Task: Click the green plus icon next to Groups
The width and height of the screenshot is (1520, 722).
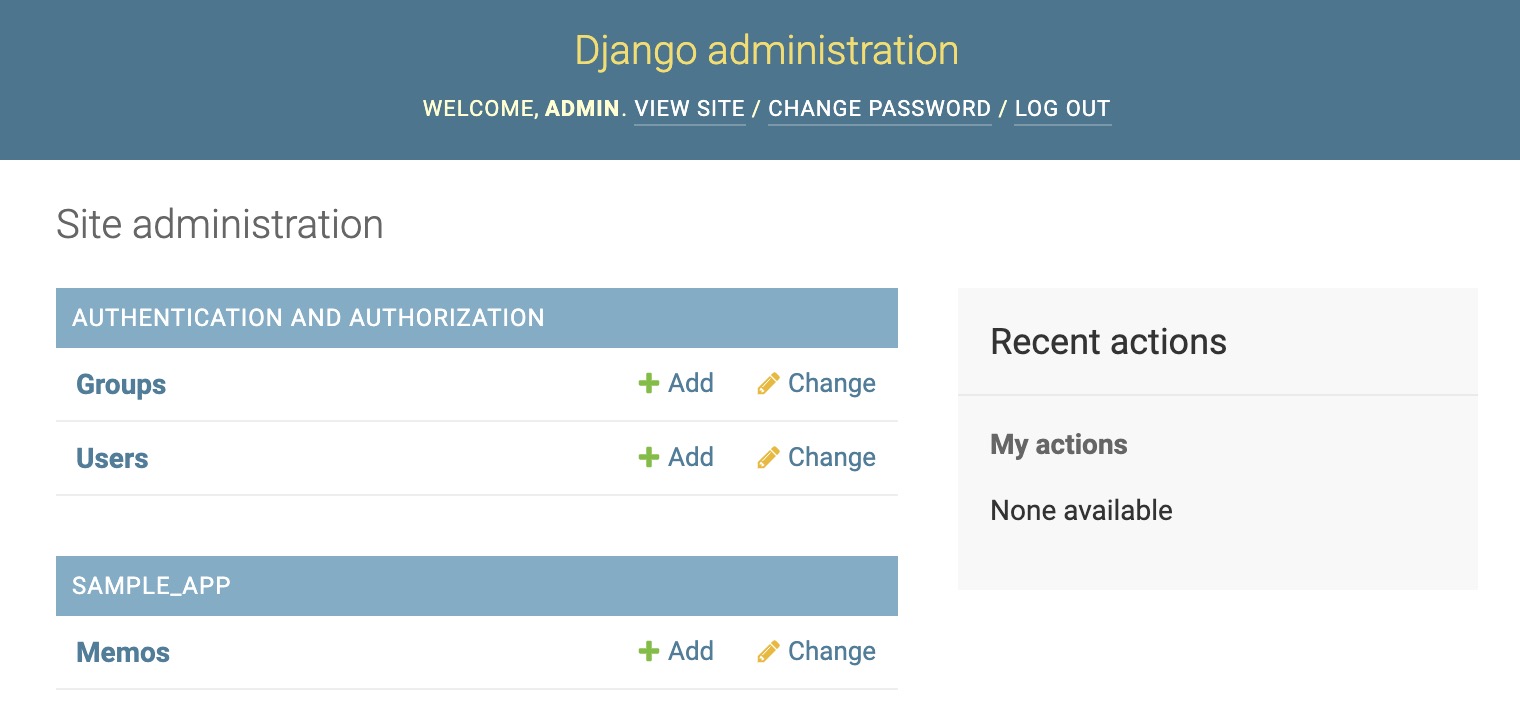Action: point(648,383)
